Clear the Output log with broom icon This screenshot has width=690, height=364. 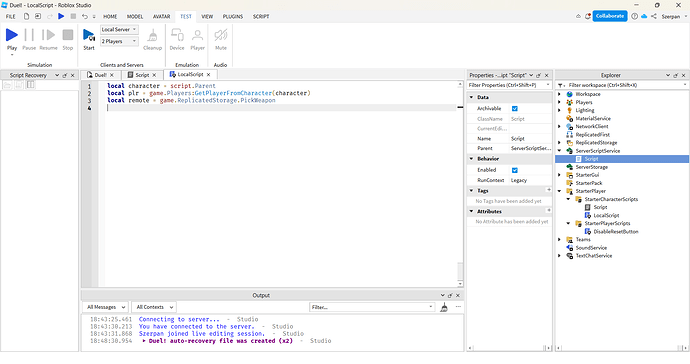click(444, 307)
